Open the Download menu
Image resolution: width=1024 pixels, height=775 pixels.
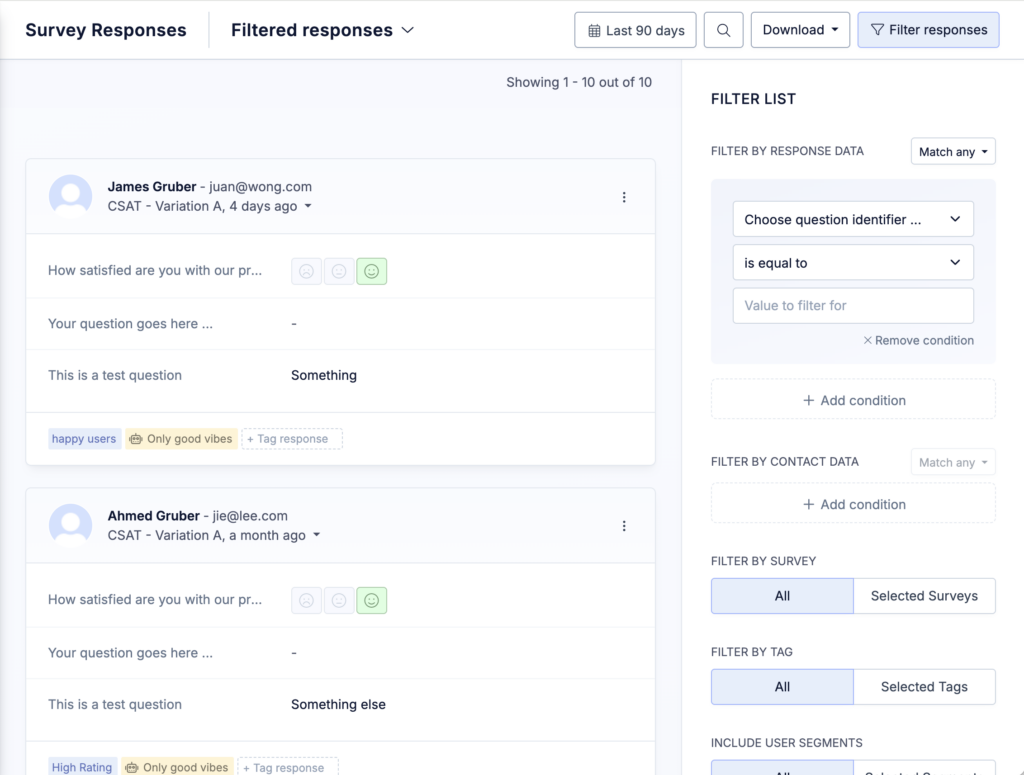pos(800,30)
